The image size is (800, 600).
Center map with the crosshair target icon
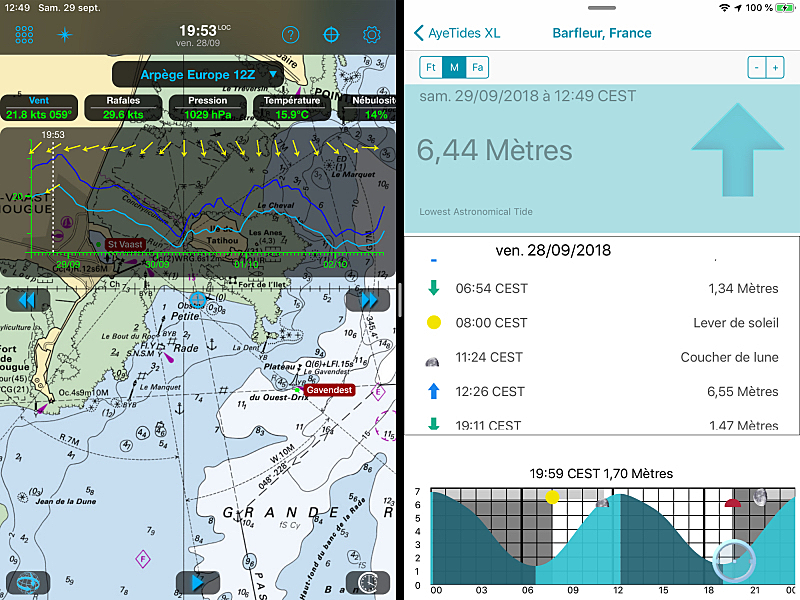331,35
